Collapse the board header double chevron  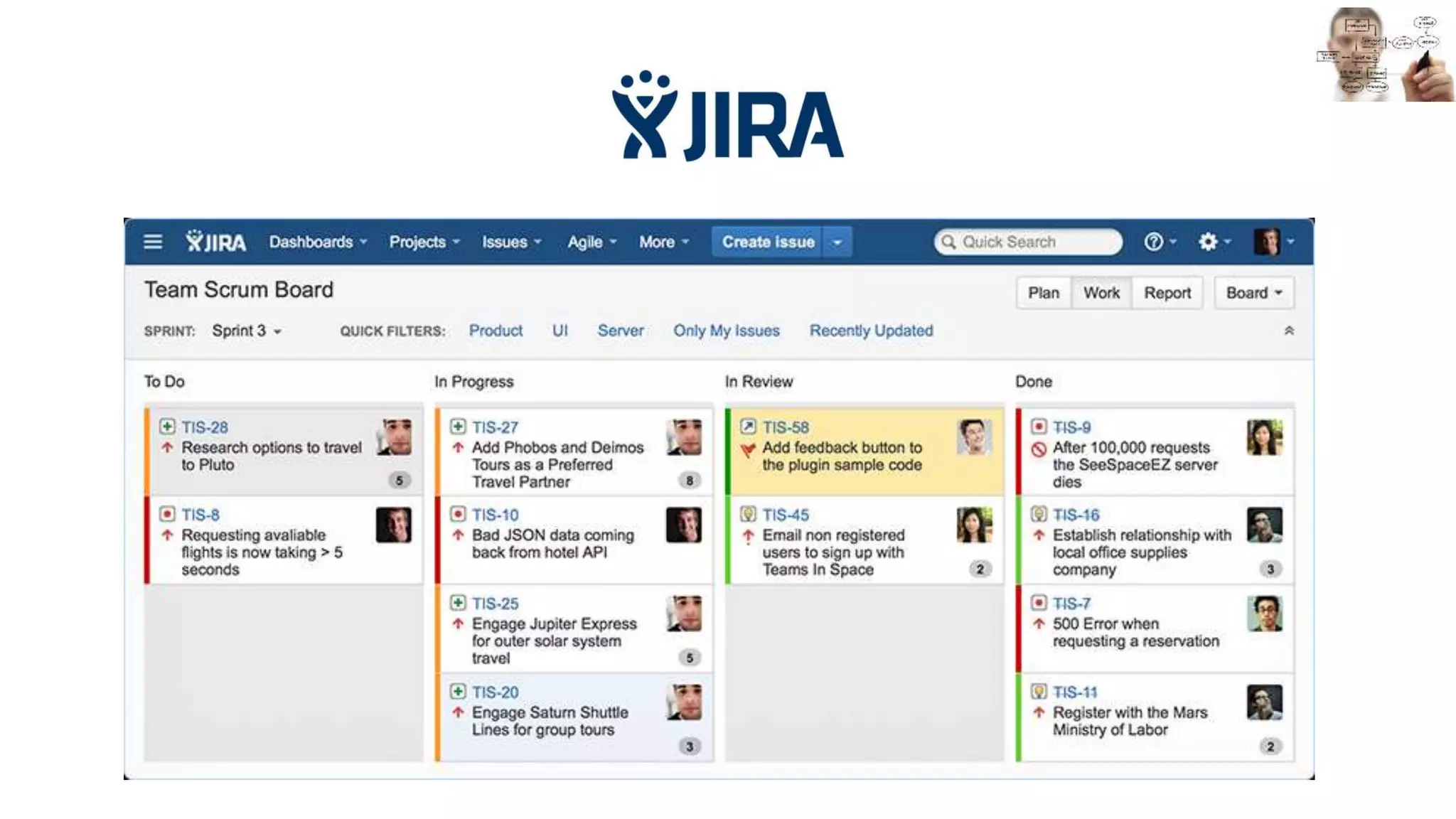(1289, 331)
